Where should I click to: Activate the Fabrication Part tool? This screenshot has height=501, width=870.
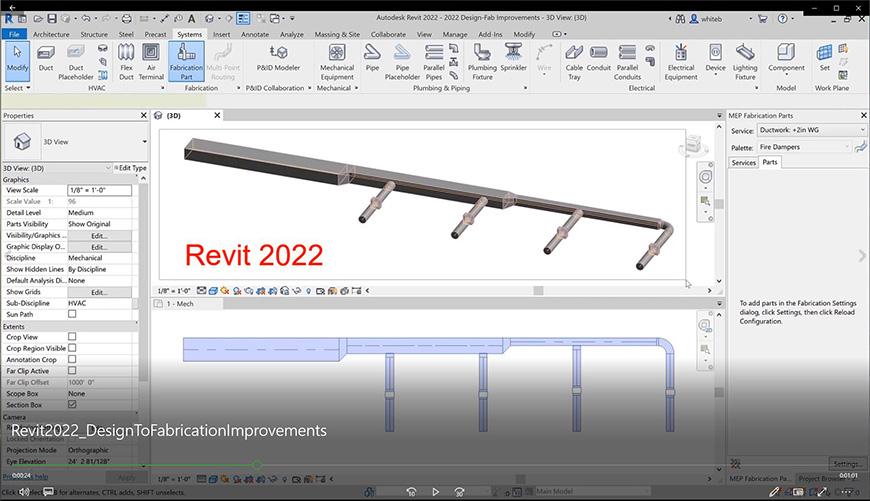tap(186, 62)
